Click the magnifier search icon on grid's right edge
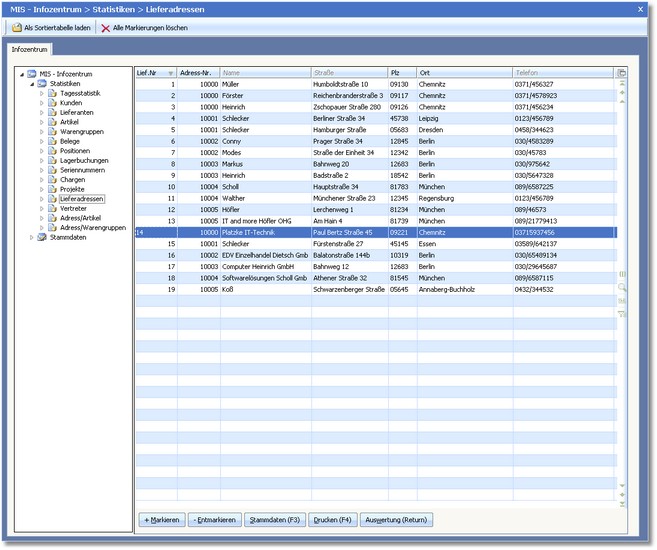The width and height of the screenshot is (657, 550). point(622,287)
